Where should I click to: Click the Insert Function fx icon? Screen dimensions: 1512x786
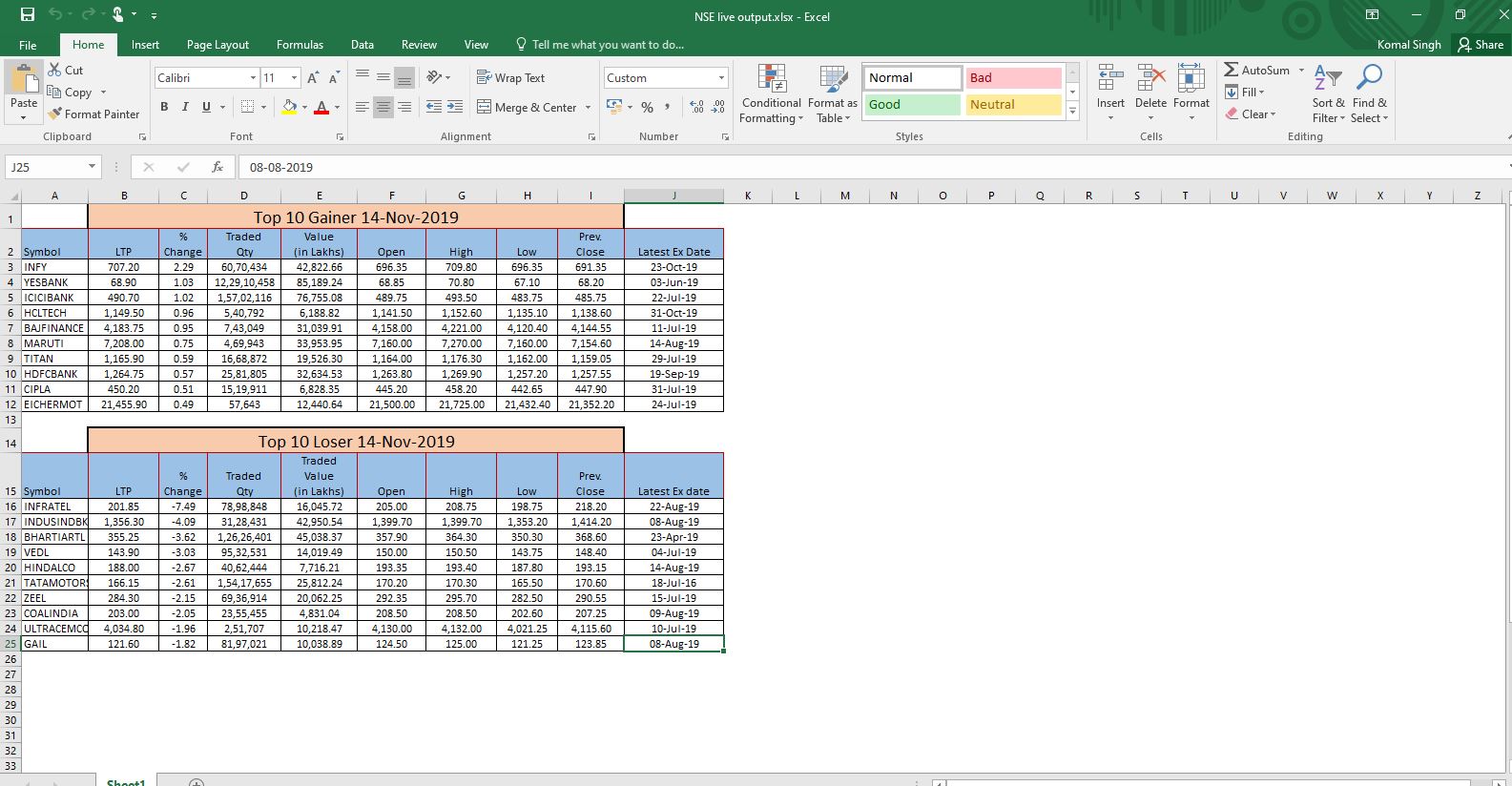point(217,167)
